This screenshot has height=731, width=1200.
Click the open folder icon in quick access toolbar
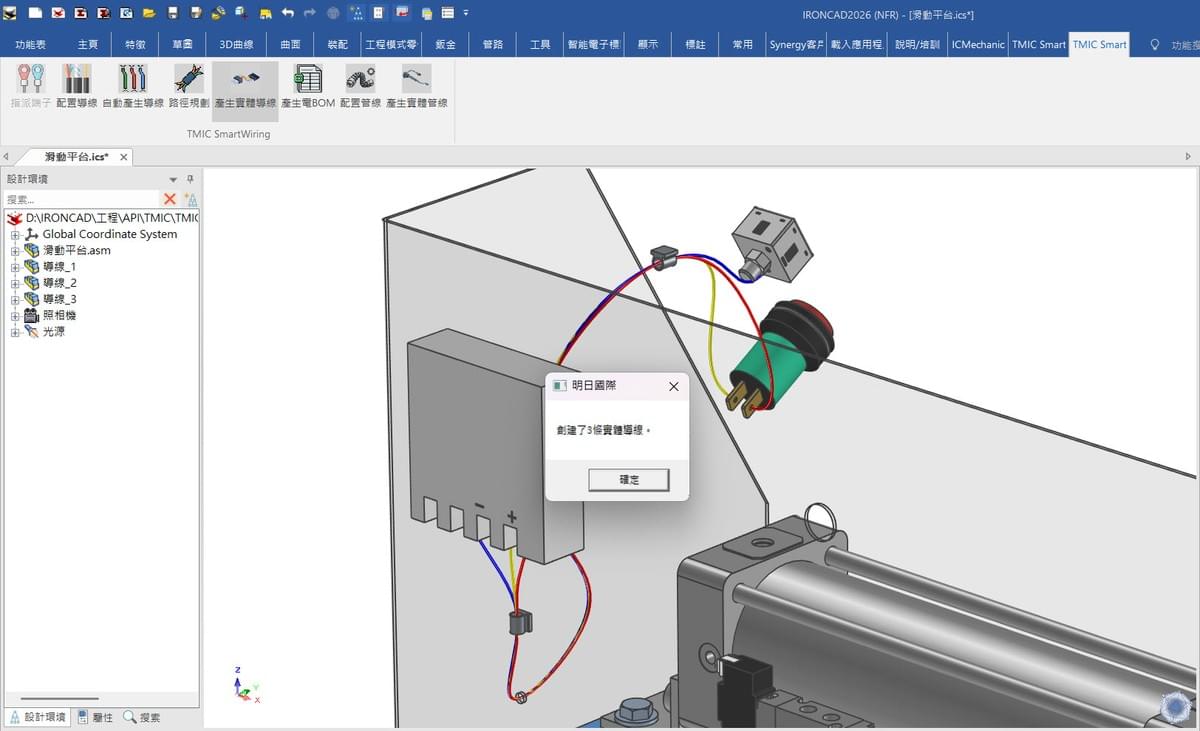(x=149, y=14)
